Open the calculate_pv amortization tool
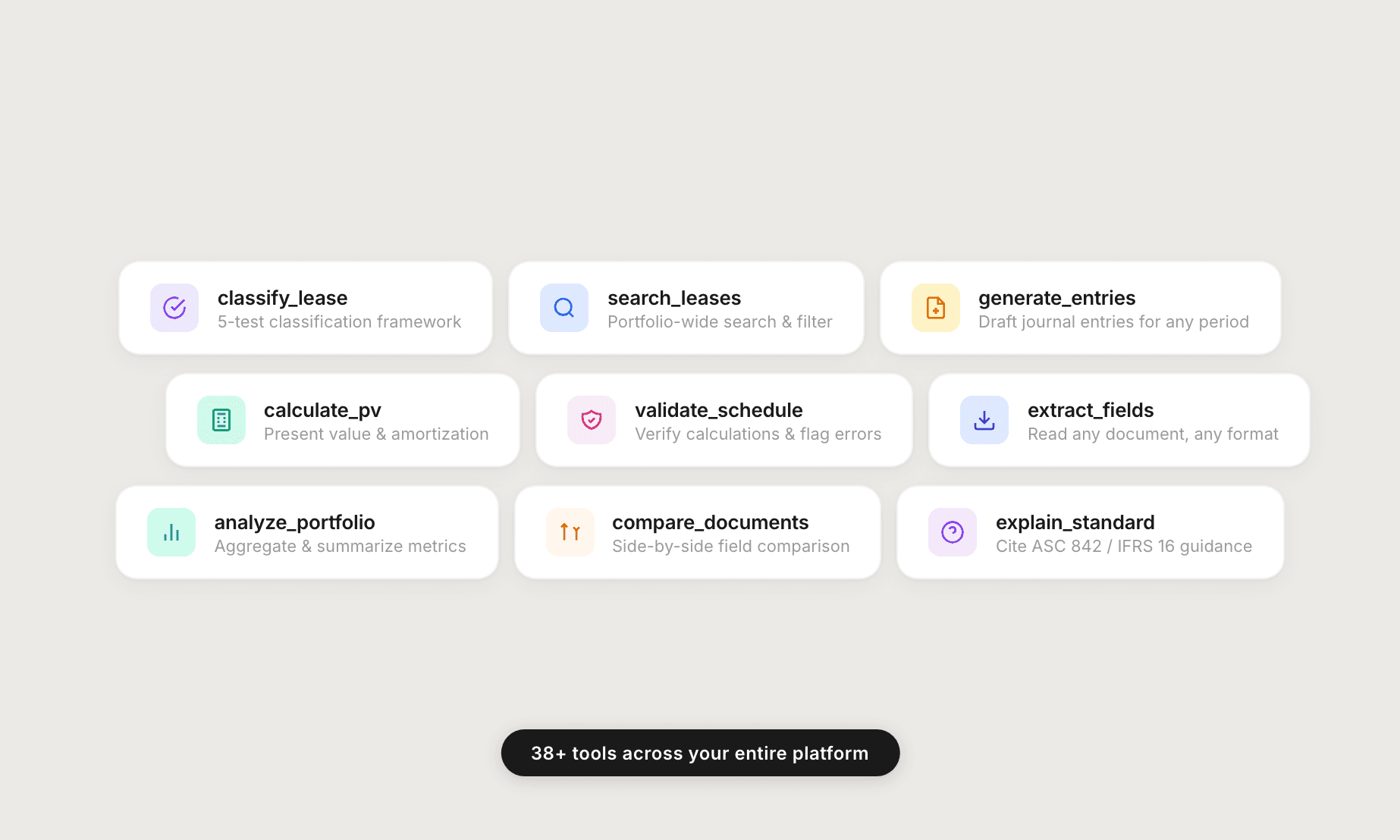 tap(342, 420)
